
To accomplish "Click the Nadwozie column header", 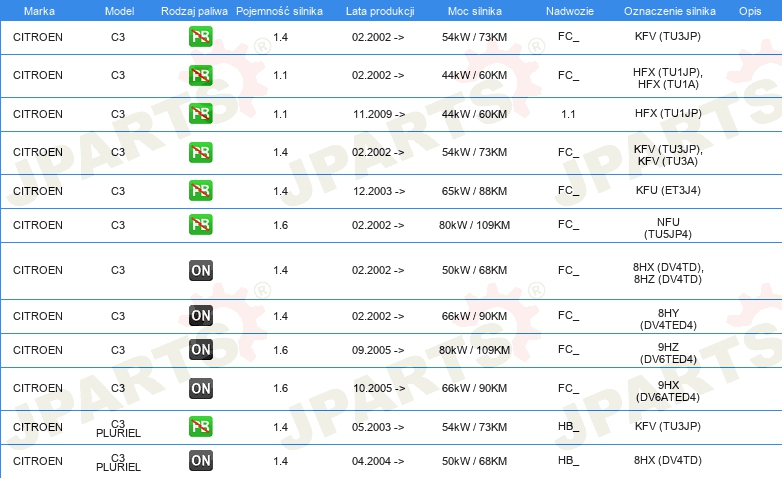I will (570, 11).
